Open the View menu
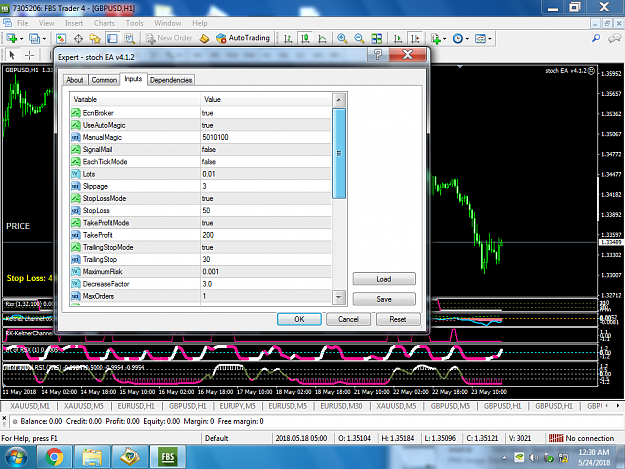 pos(46,23)
